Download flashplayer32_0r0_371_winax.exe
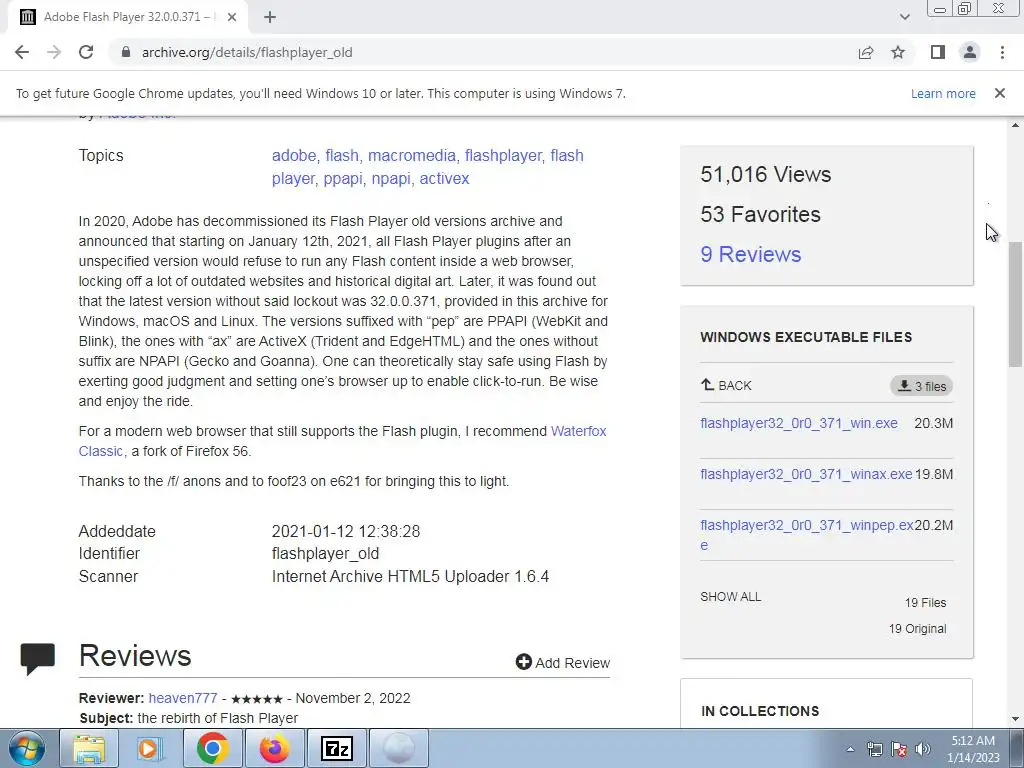Screen dimensions: 1024x768 point(806,474)
